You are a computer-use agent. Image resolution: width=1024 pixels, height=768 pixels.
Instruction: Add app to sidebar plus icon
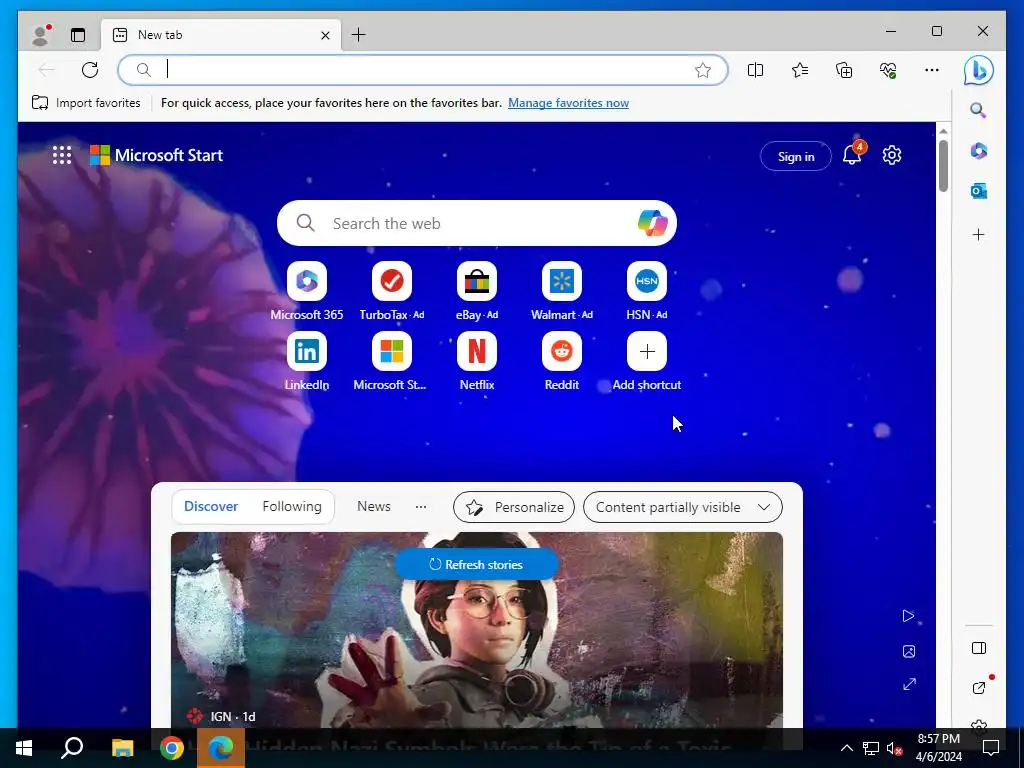[x=978, y=234]
